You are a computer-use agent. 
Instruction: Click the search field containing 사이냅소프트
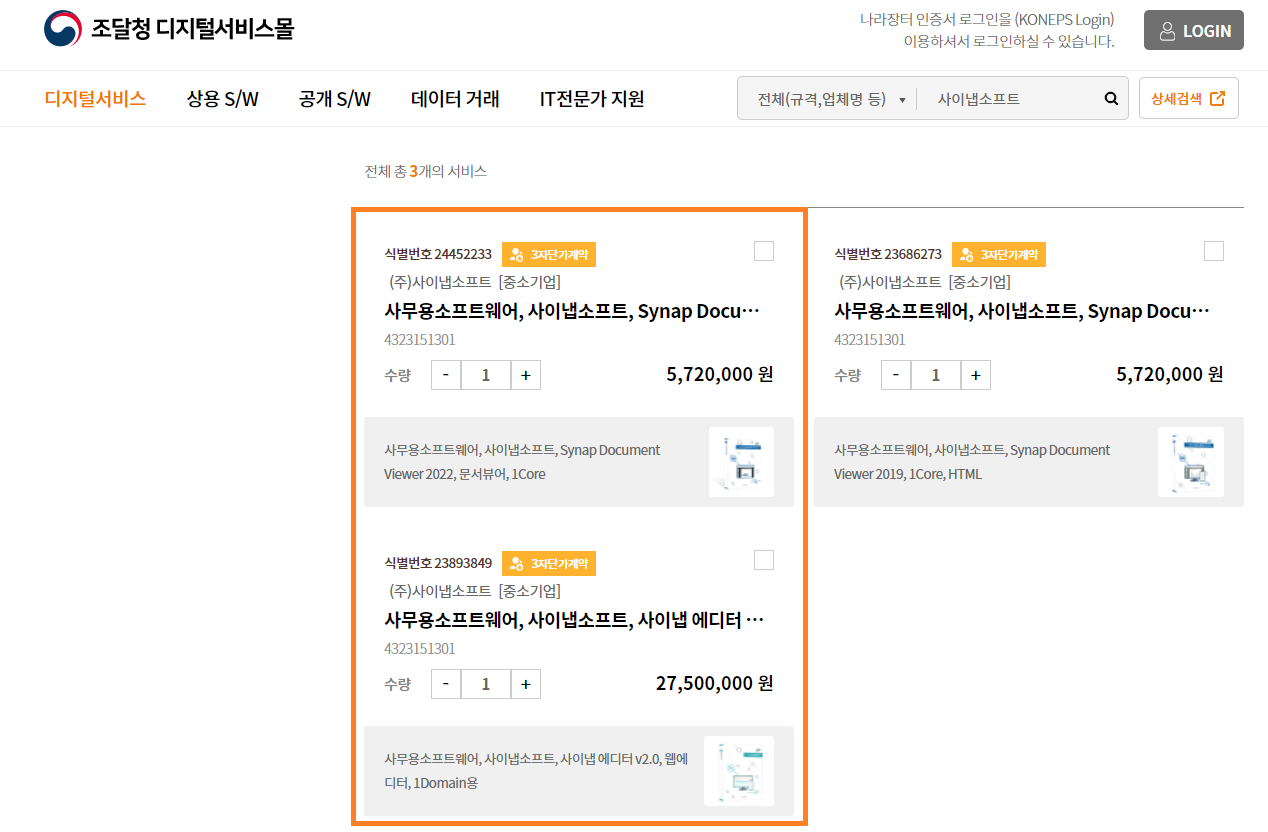click(x=1008, y=99)
